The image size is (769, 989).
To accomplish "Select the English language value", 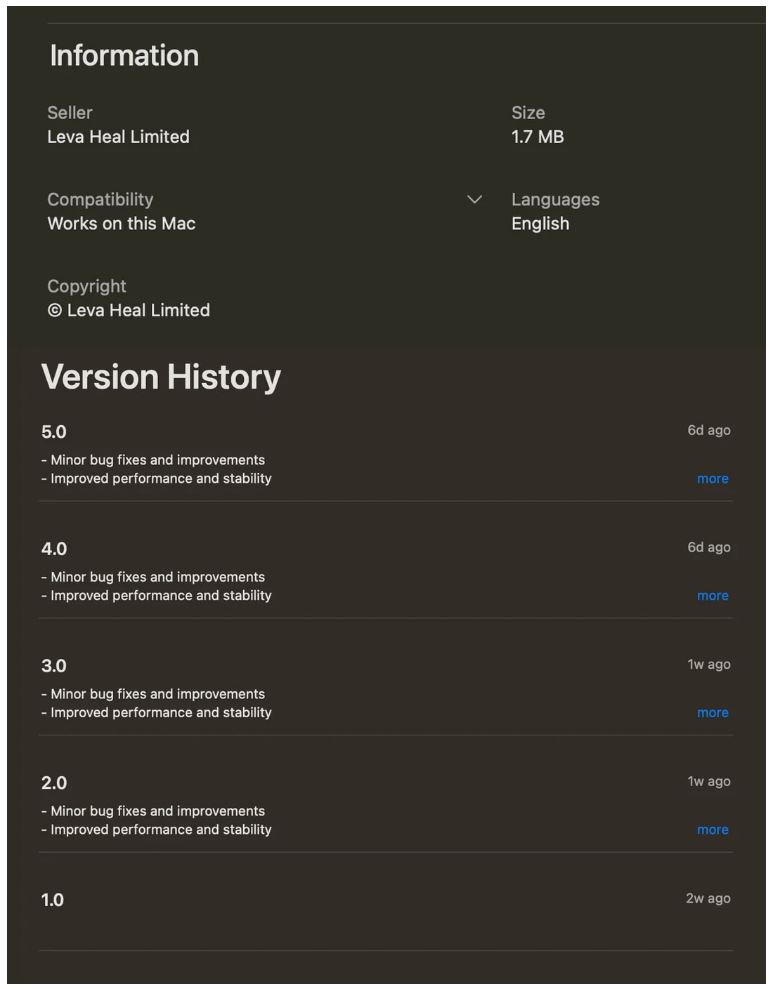I will 540,224.
